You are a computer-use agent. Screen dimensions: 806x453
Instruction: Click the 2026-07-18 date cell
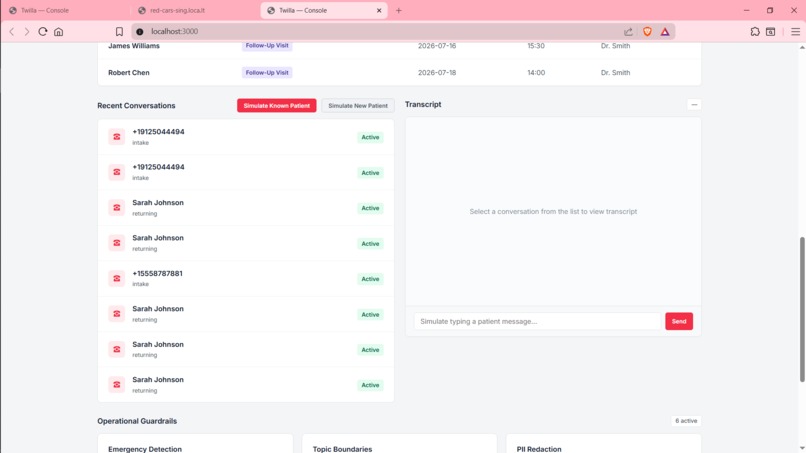tap(437, 73)
